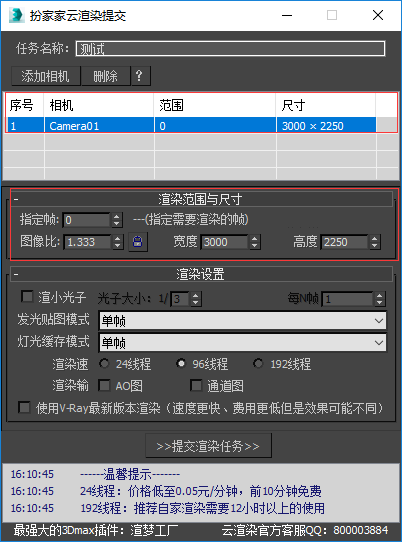Increase the 宽度 spinner value

tap(254, 239)
